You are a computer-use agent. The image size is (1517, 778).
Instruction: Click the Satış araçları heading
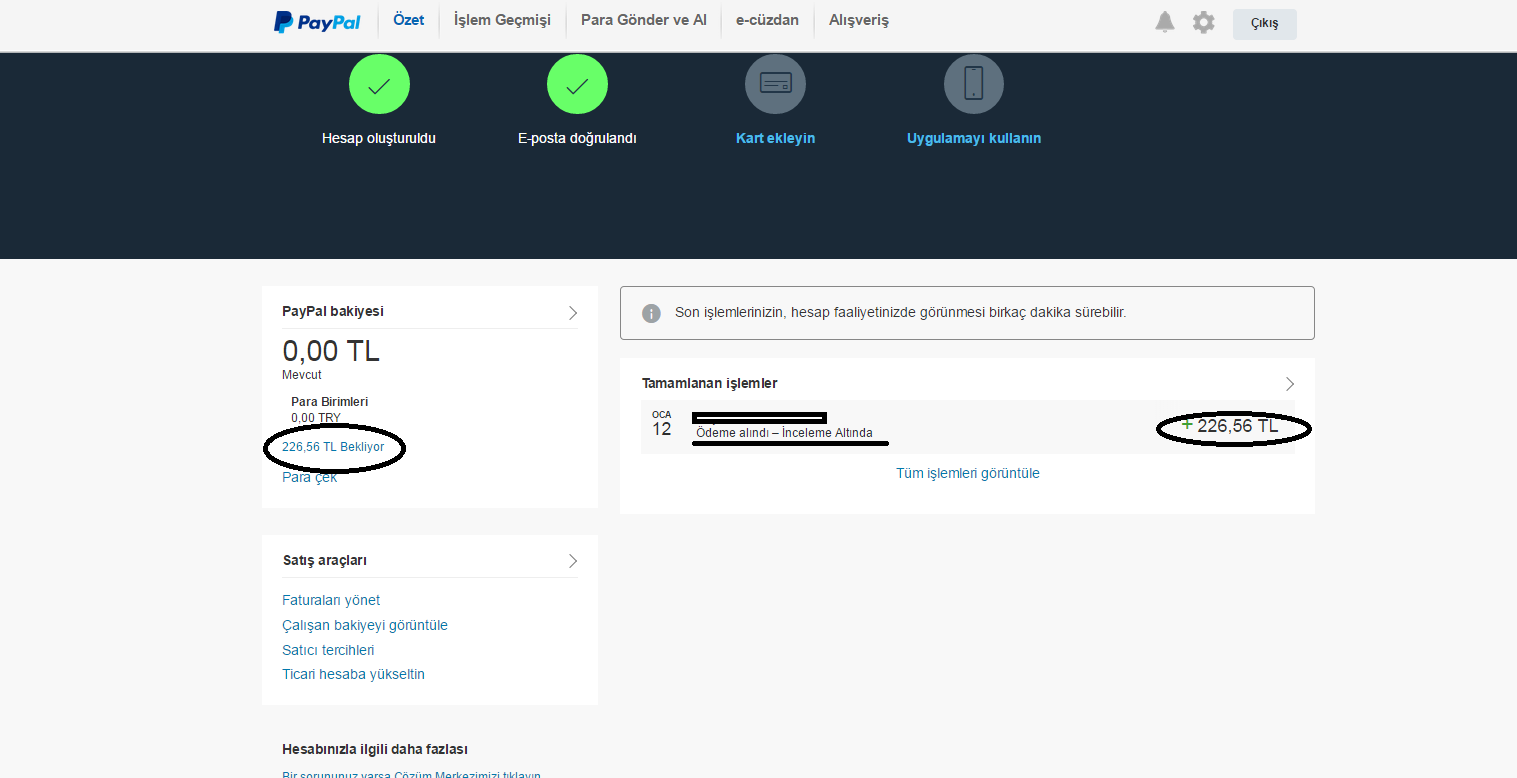[324, 560]
